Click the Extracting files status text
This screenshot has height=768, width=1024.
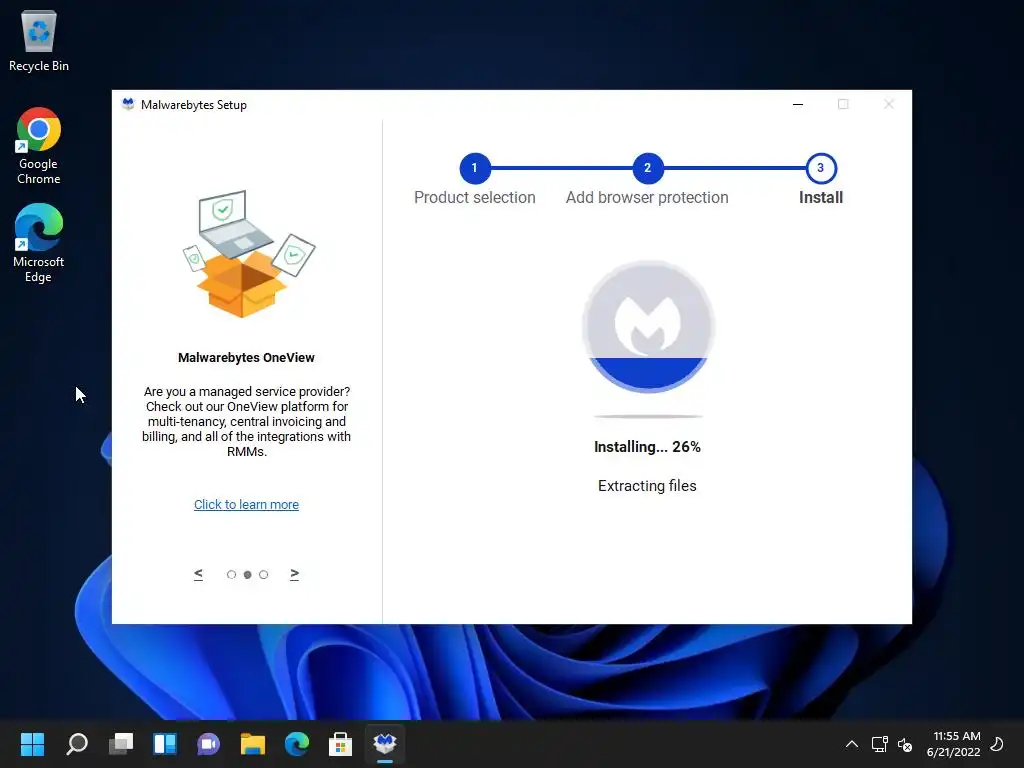pyautogui.click(x=647, y=486)
